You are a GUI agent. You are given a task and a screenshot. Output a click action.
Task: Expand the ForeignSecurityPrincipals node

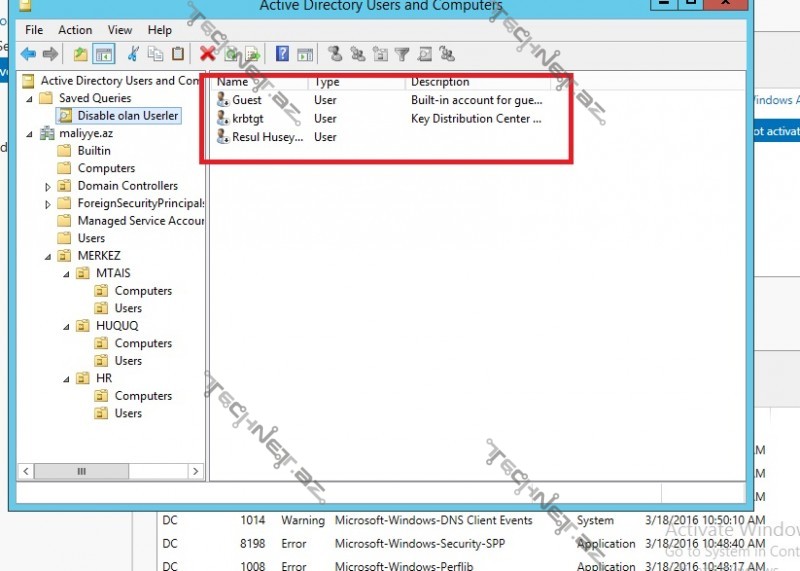pos(48,204)
